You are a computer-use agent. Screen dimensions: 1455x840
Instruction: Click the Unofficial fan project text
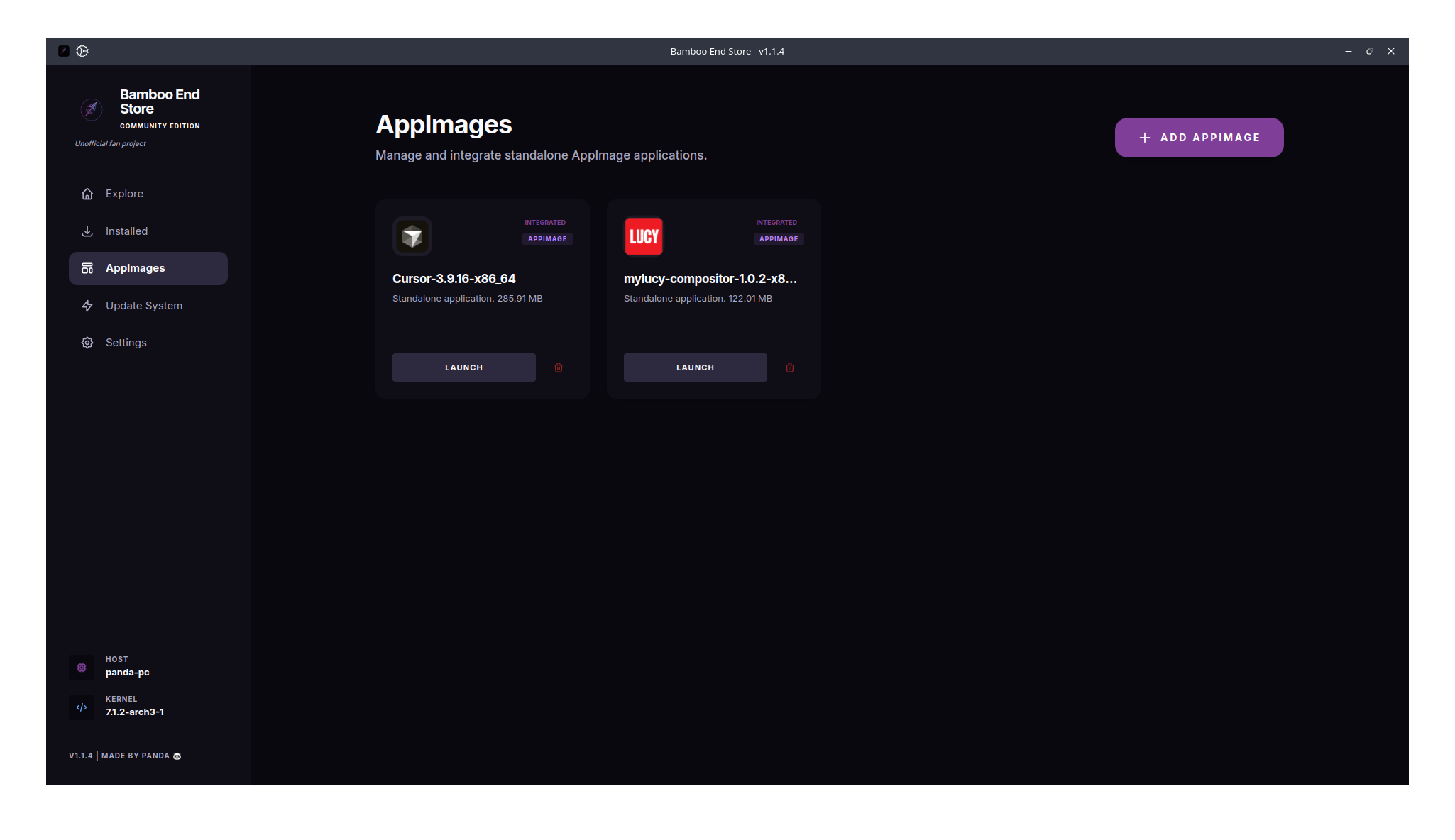tap(111, 144)
